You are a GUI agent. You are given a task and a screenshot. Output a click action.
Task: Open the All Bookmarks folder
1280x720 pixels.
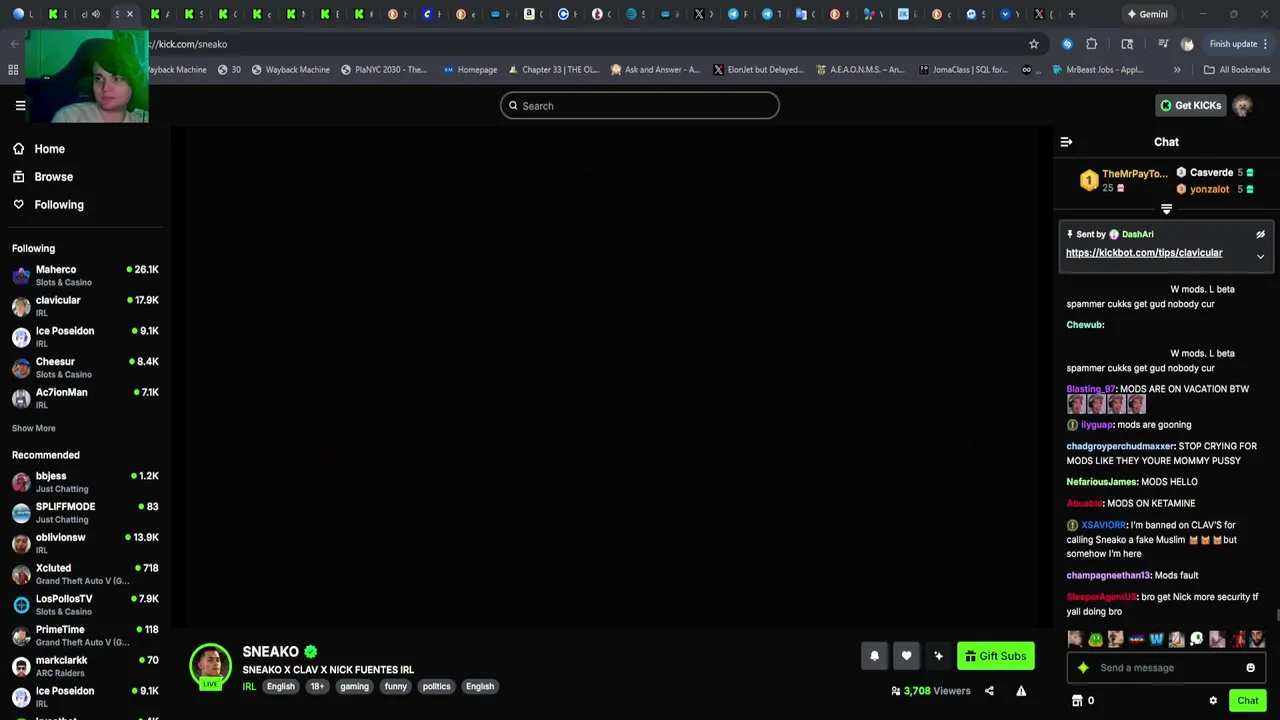point(1237,70)
